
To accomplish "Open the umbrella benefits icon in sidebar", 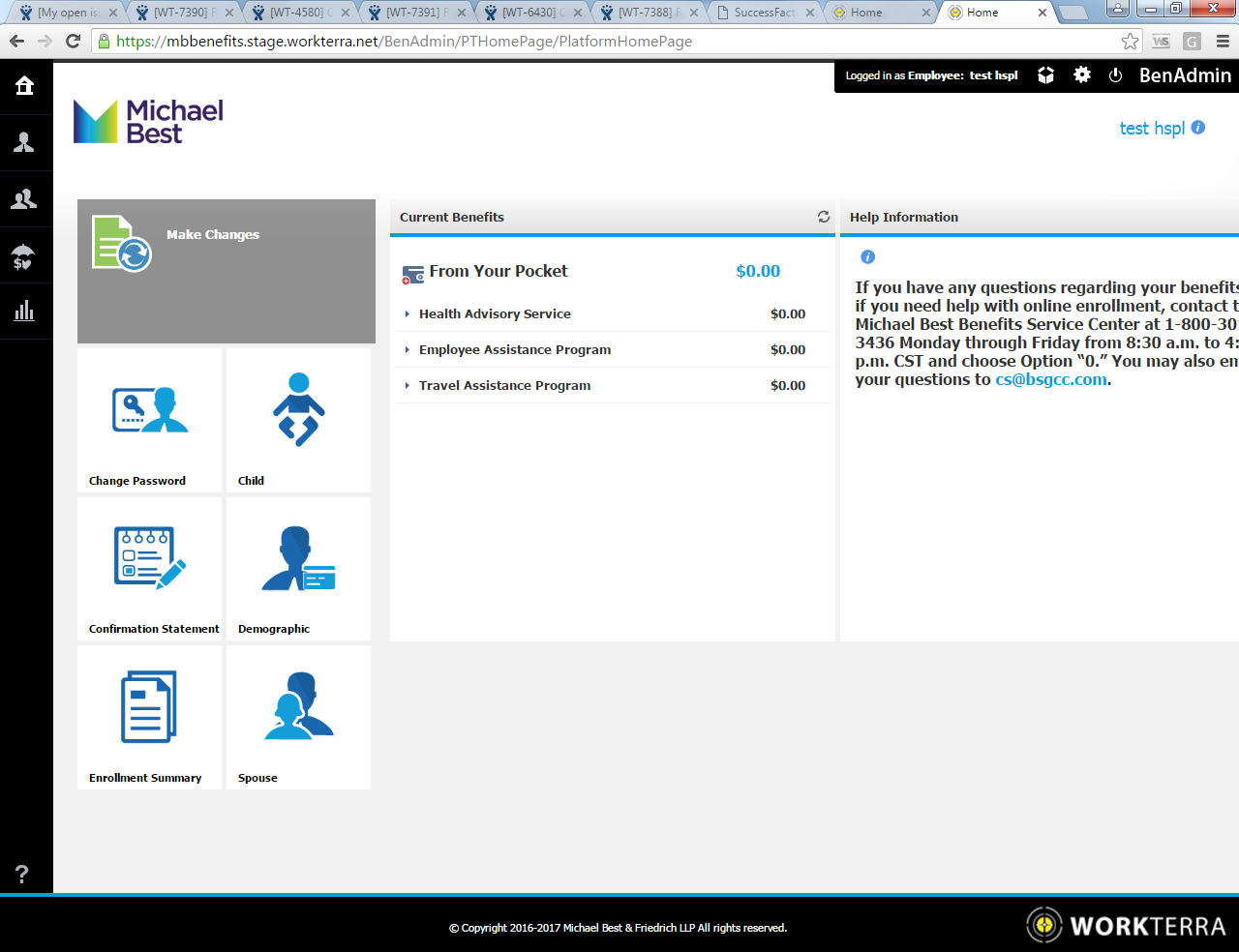I will pos(23,255).
